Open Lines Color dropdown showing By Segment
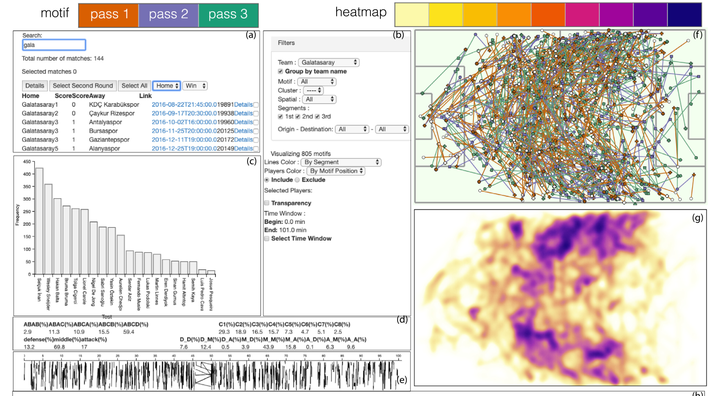 [x=341, y=162]
